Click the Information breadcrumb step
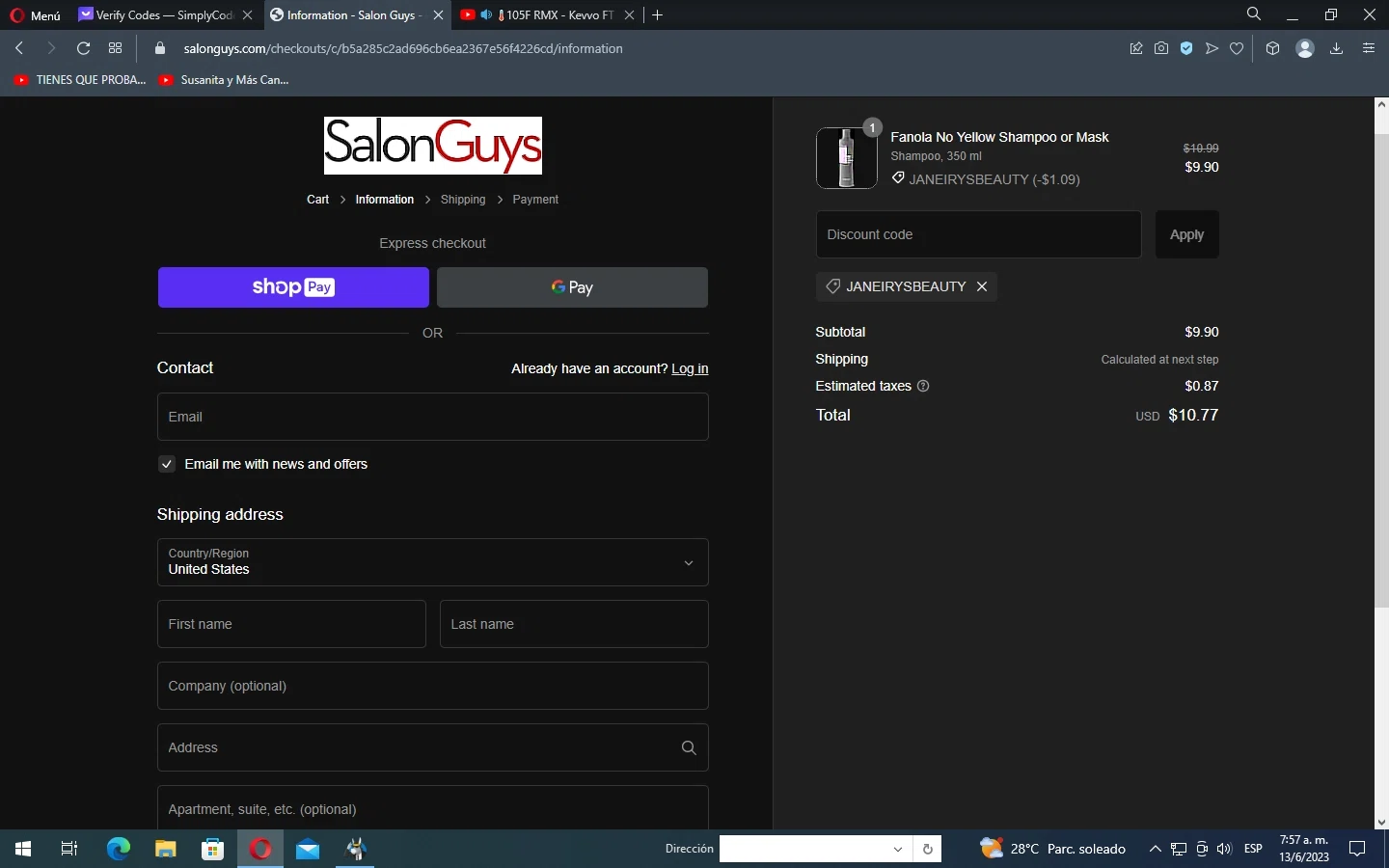1389x868 pixels. pos(384,200)
